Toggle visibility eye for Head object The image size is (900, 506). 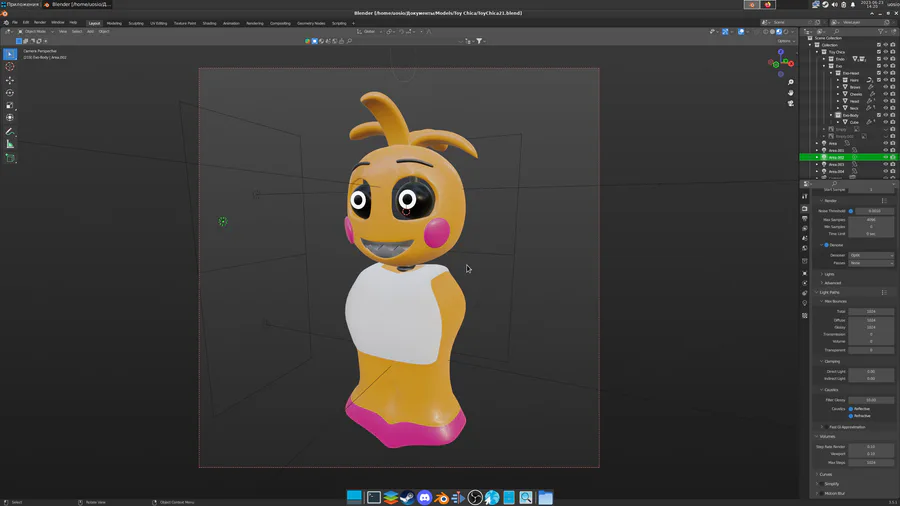point(886,101)
